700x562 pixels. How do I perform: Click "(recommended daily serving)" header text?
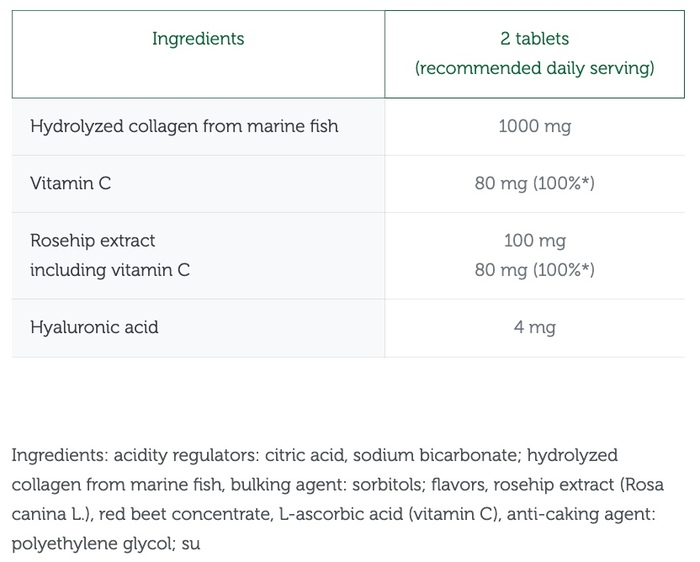click(534, 68)
